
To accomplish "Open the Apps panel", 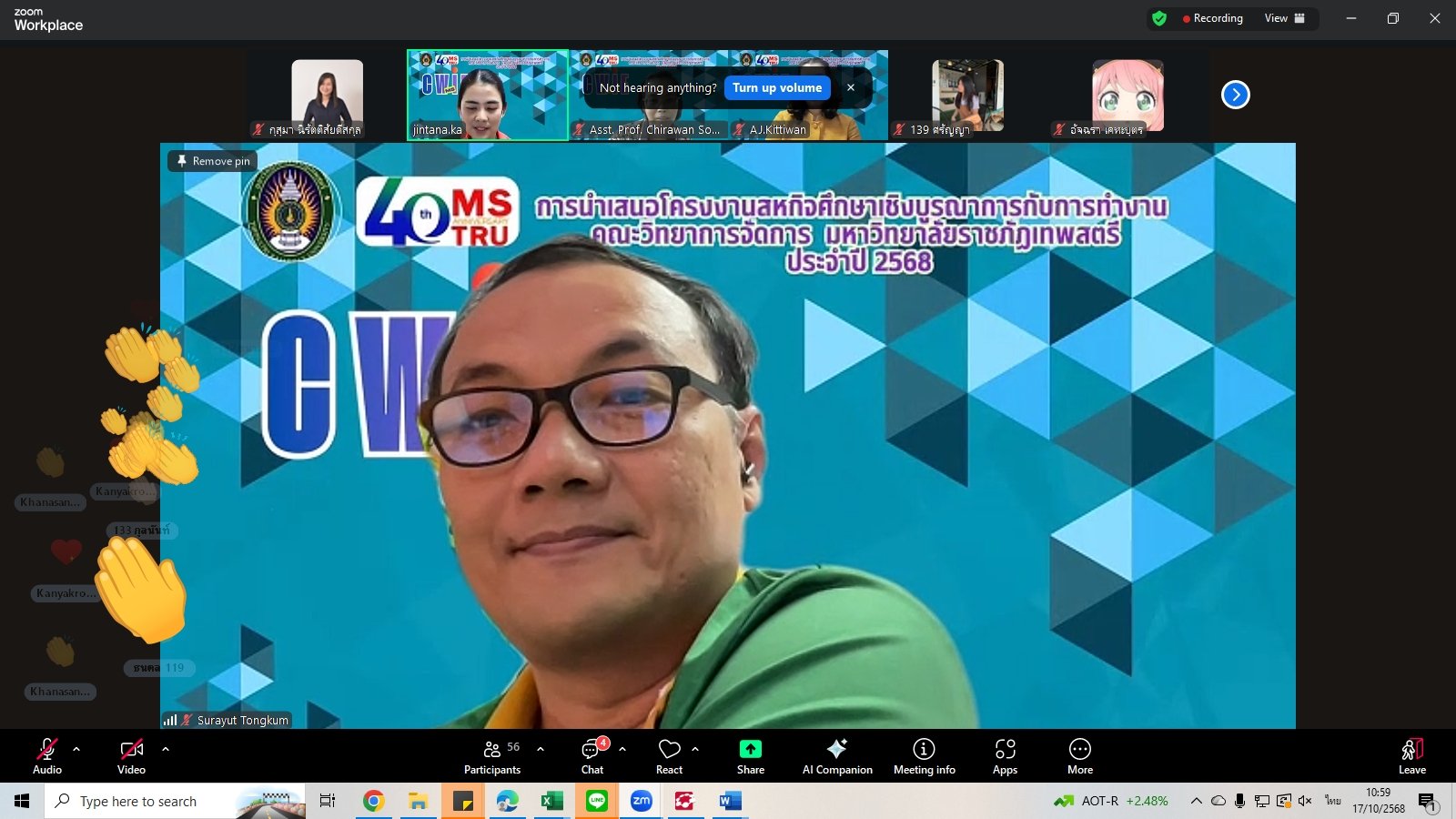I will pyautogui.click(x=1005, y=756).
